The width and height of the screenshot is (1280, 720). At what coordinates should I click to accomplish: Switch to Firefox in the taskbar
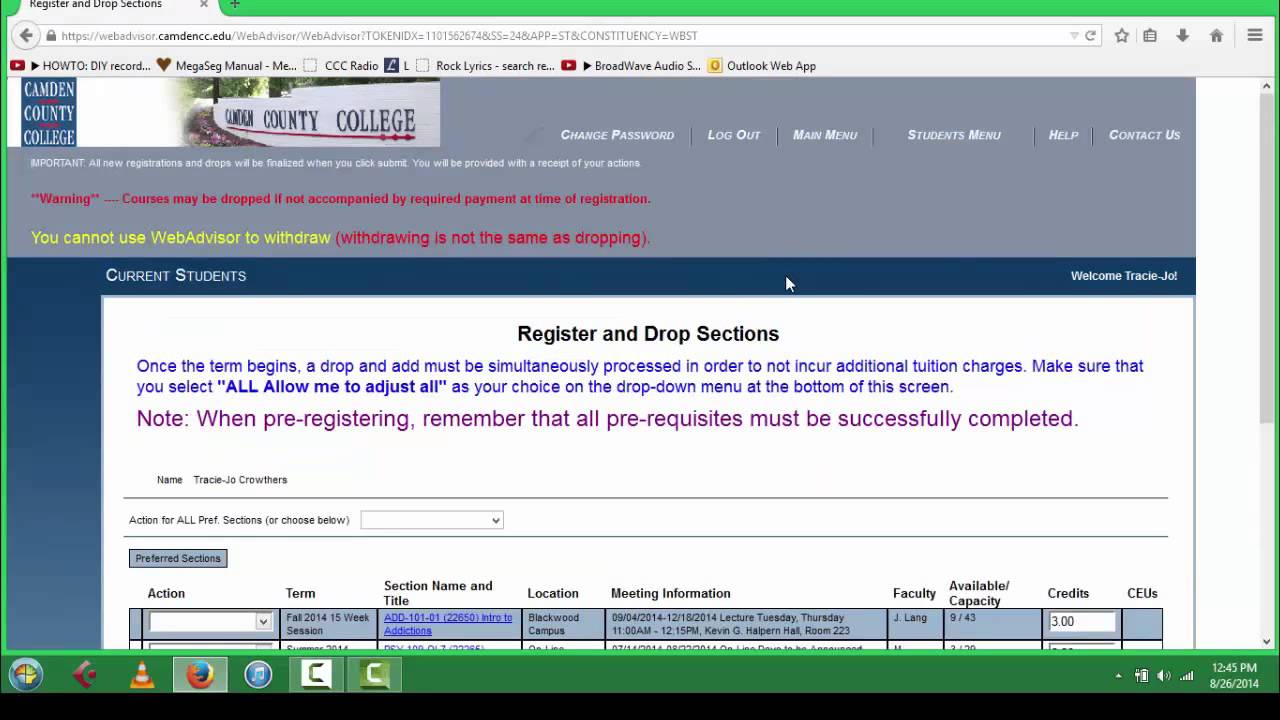click(x=200, y=675)
